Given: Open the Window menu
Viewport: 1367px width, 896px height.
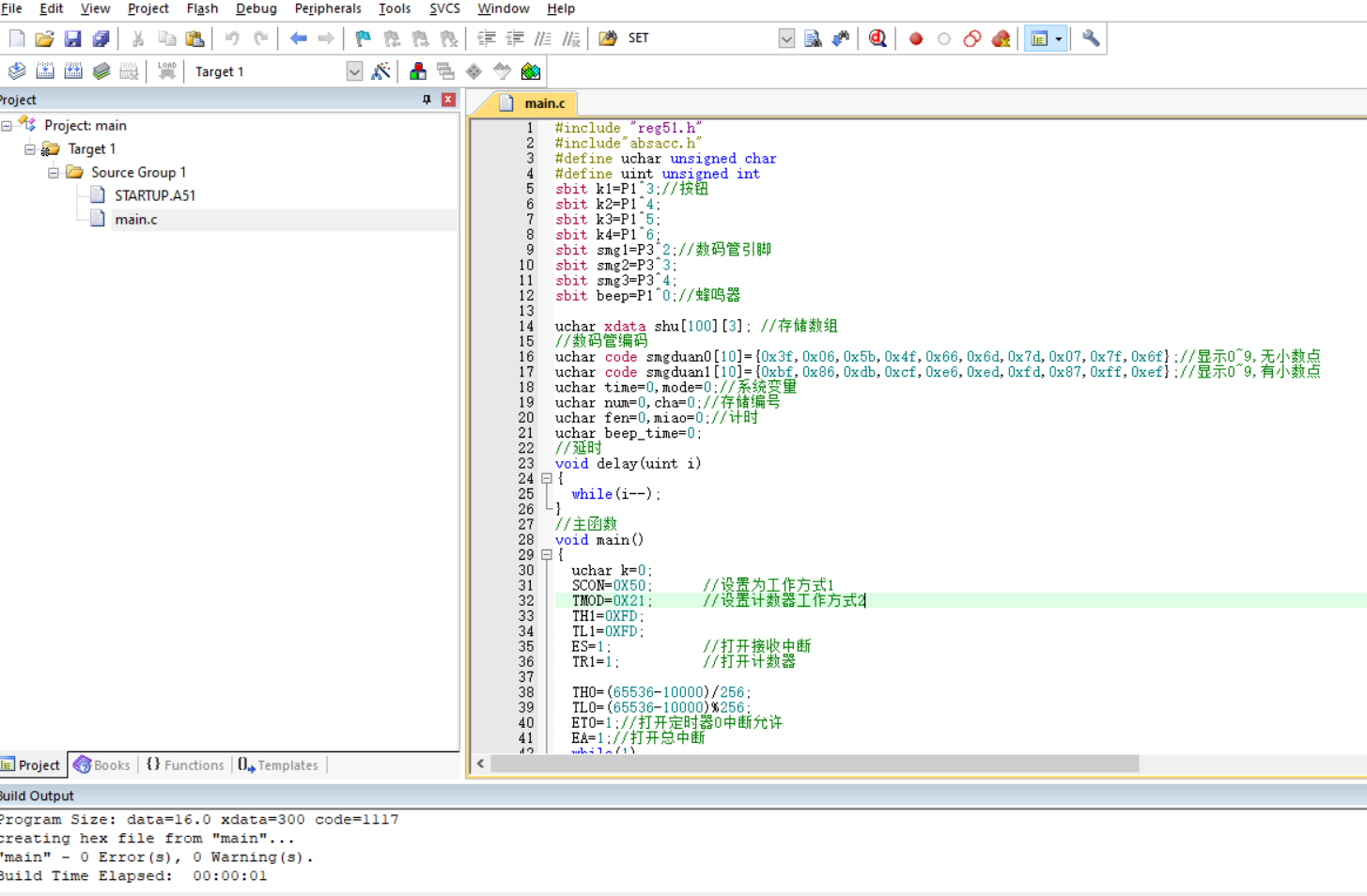Looking at the screenshot, I should coord(504,8).
